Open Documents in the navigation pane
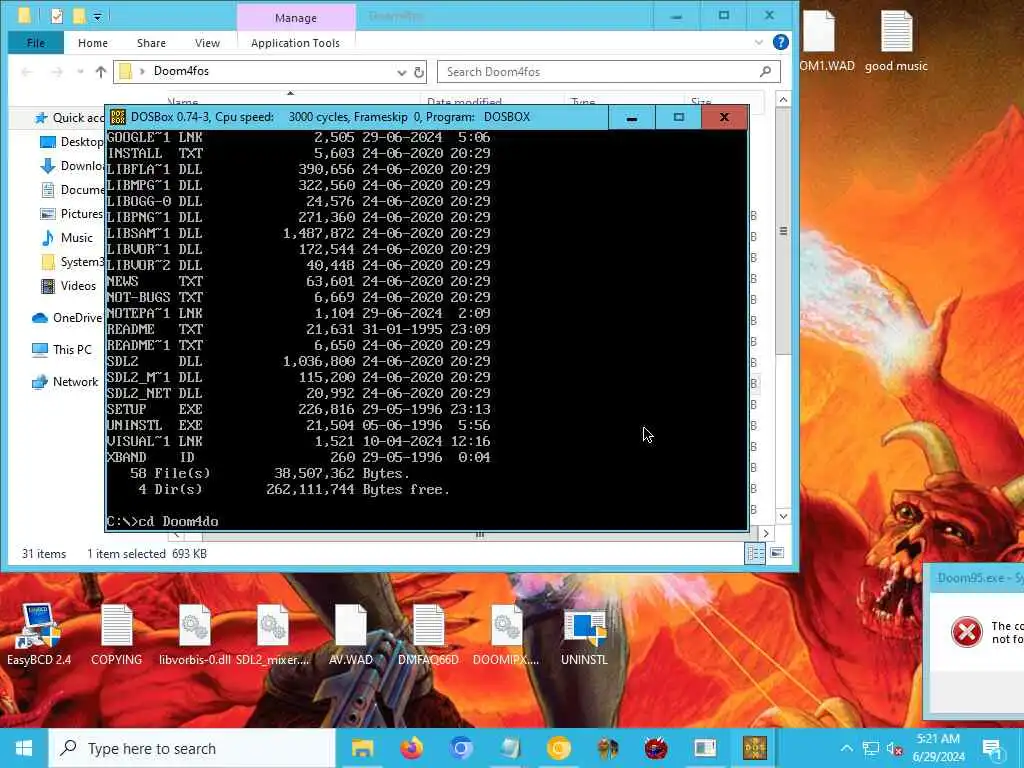The image size is (1024, 768). tap(72, 190)
